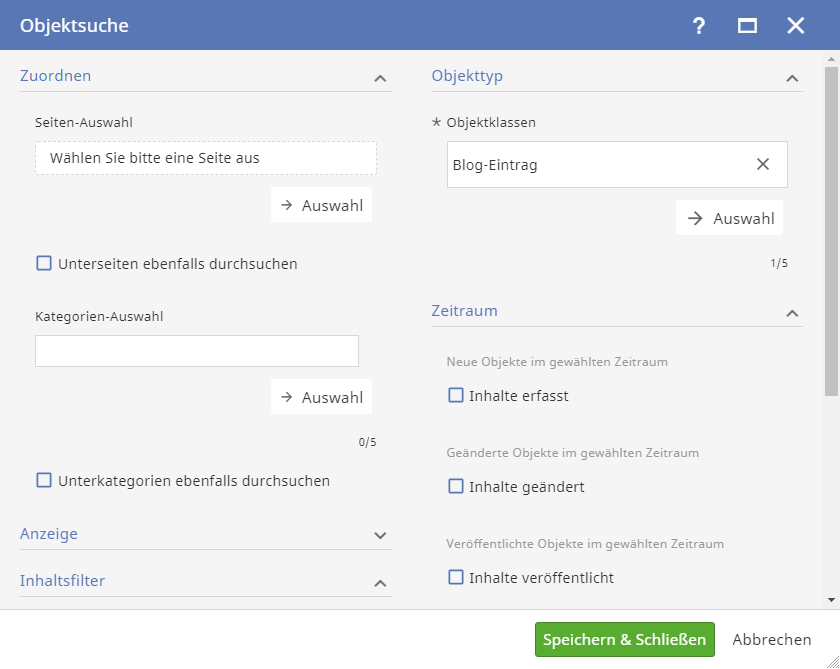Close the Objektsuche dialog with X

[x=795, y=26]
